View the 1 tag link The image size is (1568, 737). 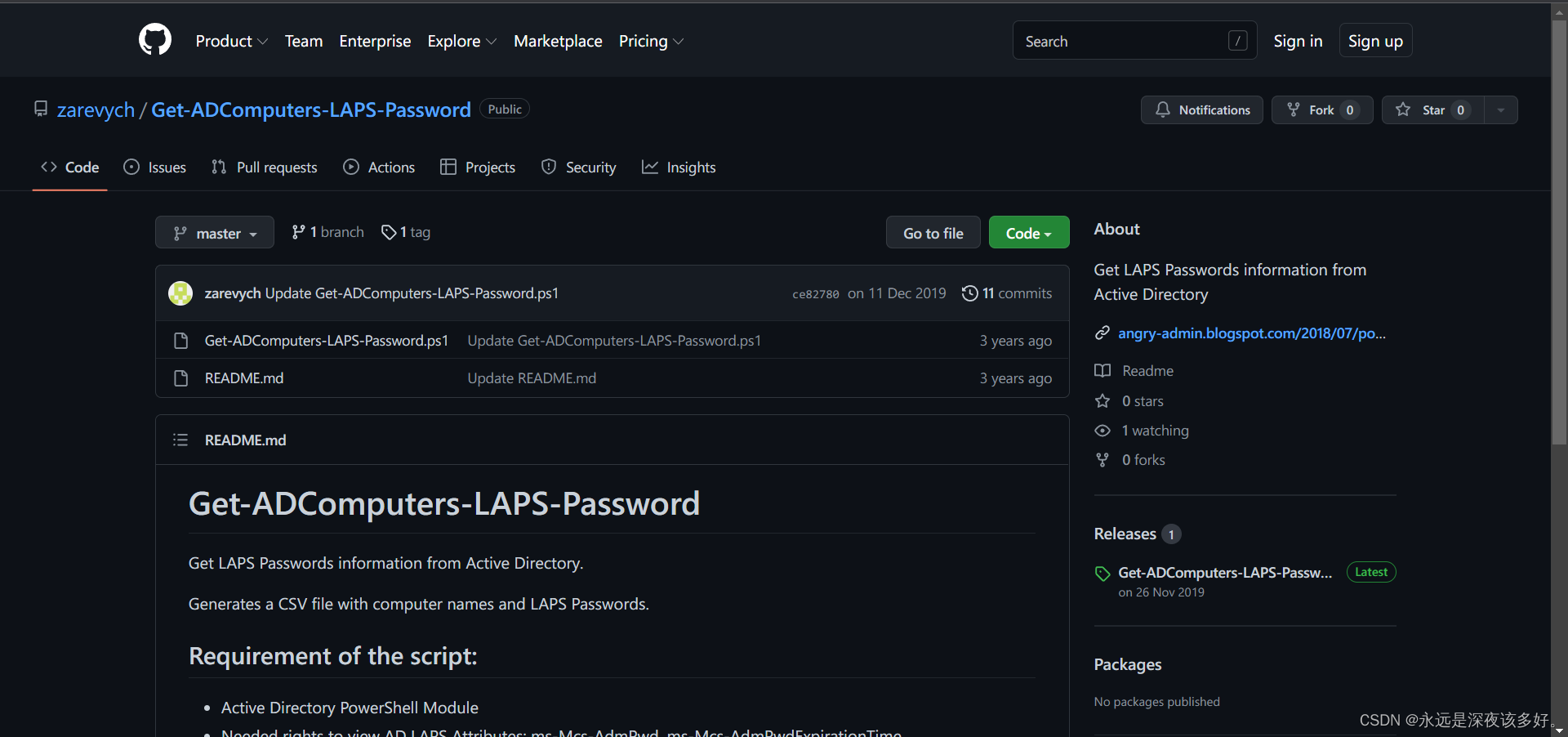click(406, 232)
